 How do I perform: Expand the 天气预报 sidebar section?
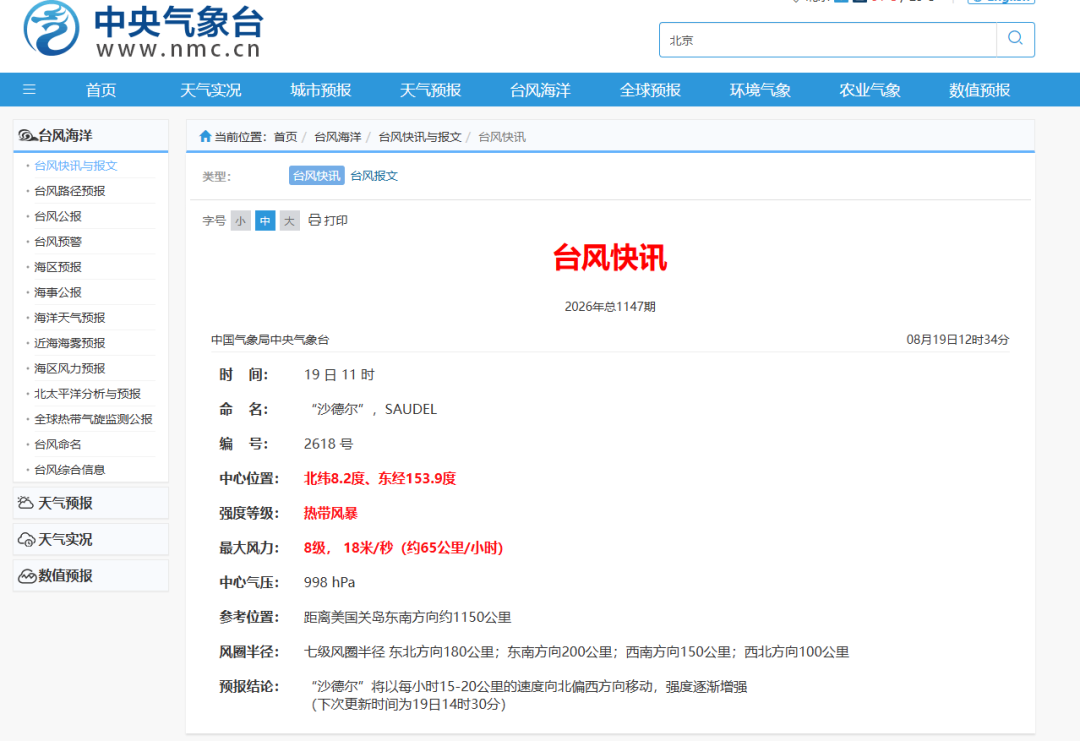pos(90,503)
